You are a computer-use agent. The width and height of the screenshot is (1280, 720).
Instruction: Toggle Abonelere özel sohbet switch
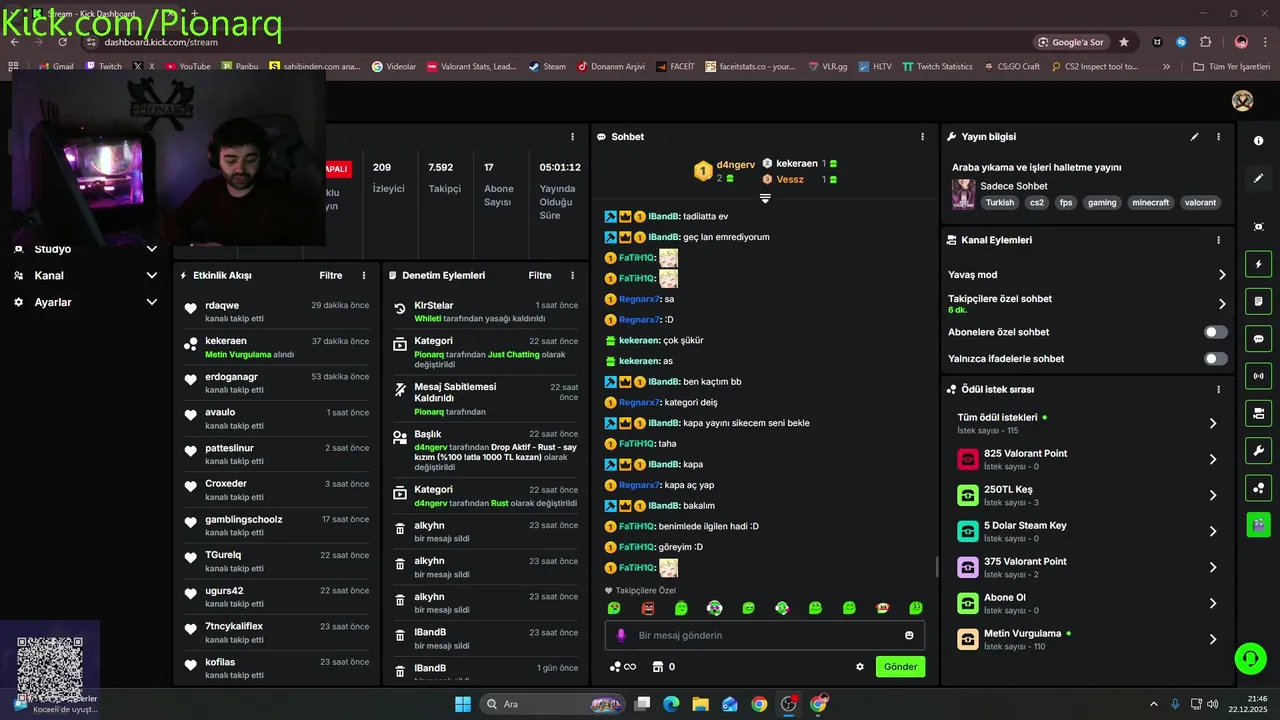point(1215,332)
